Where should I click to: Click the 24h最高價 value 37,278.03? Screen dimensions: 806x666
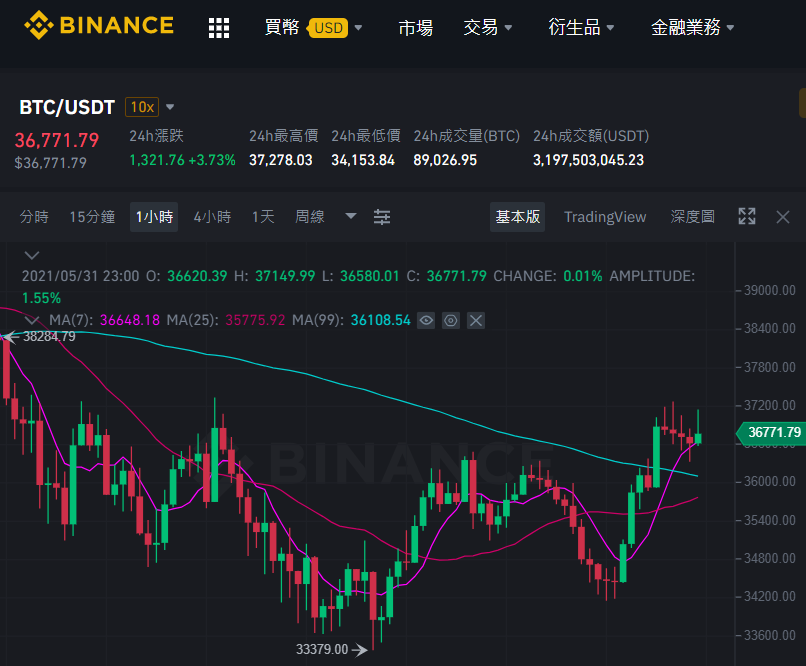coord(281,160)
